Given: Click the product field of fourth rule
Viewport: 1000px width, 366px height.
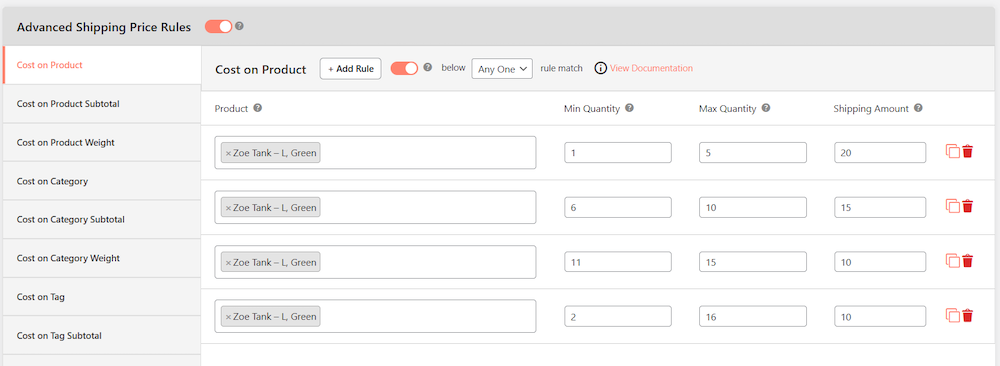Looking at the screenshot, I should pos(376,316).
